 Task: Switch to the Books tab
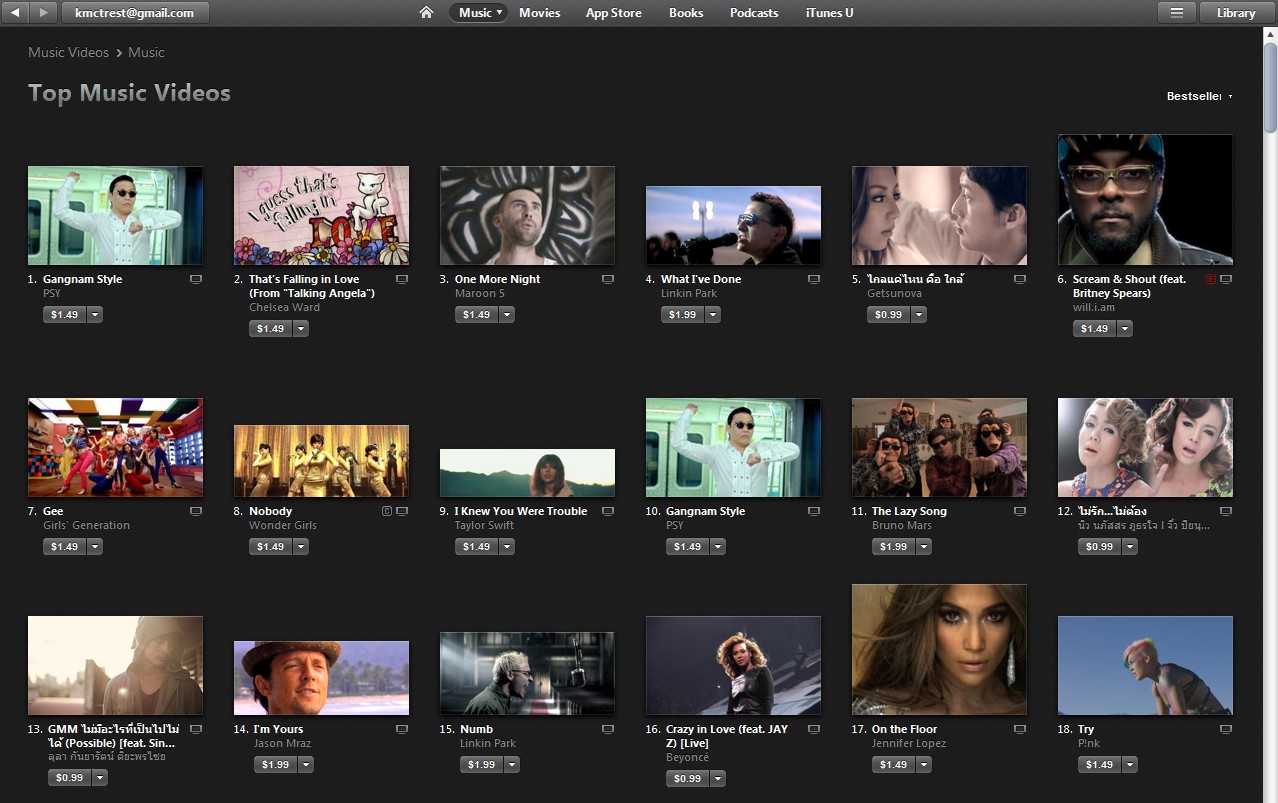pos(686,13)
